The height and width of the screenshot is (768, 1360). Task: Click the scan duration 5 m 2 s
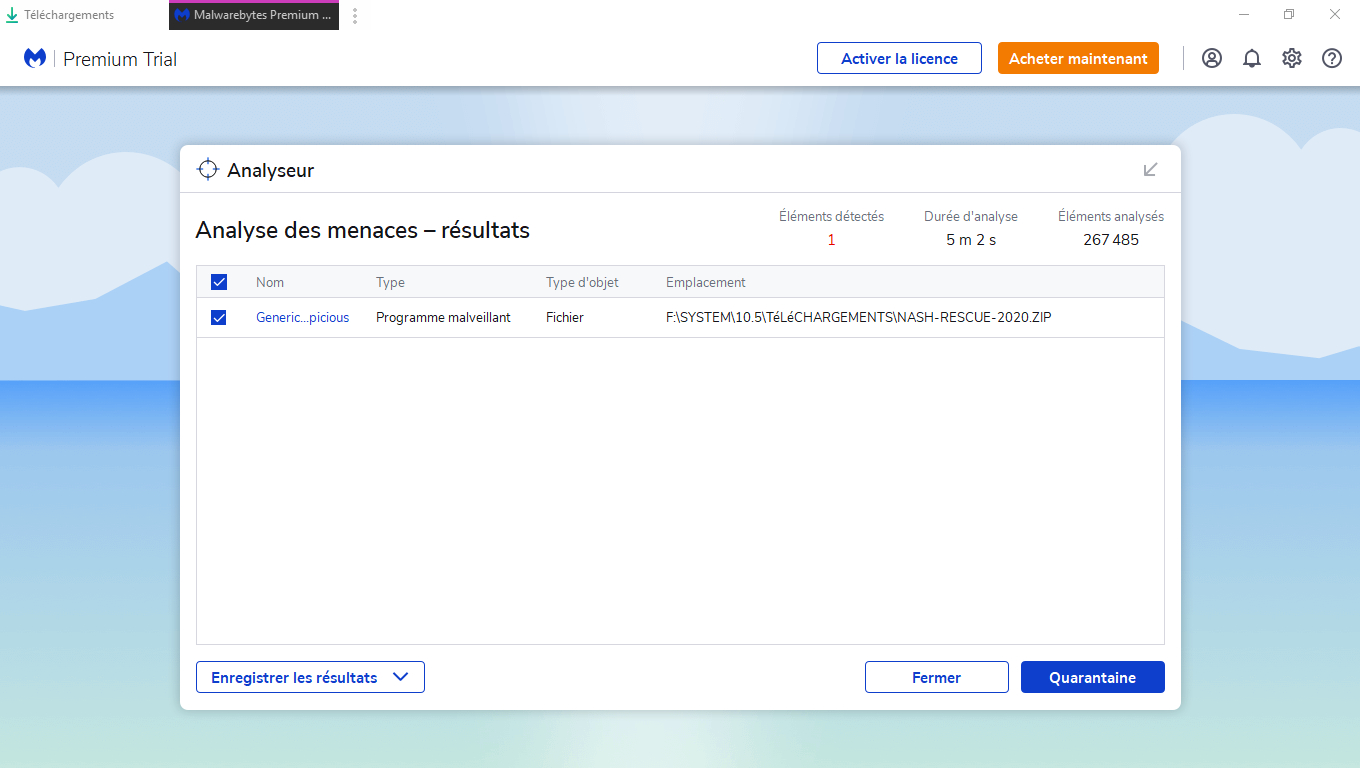point(971,240)
